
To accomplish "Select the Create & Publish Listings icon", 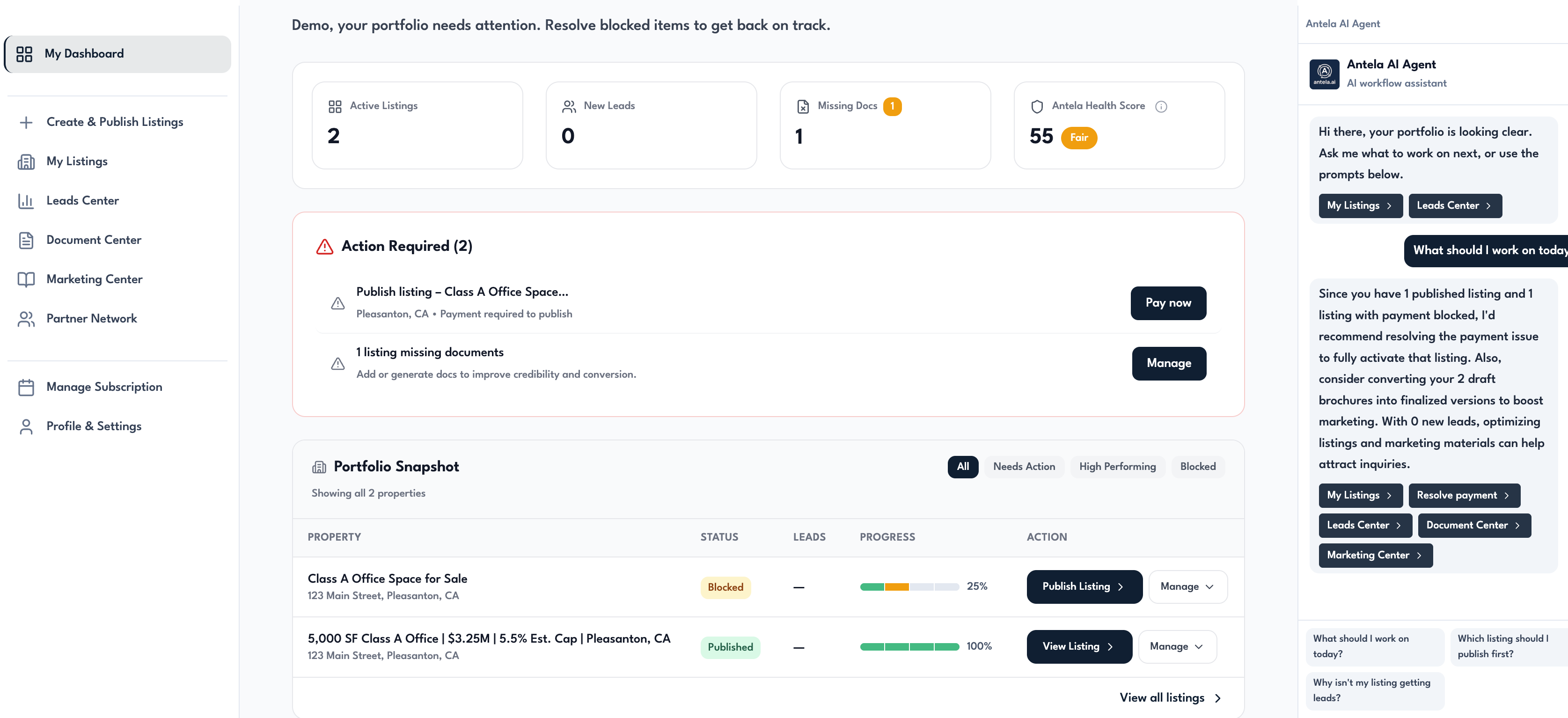I will tap(26, 122).
